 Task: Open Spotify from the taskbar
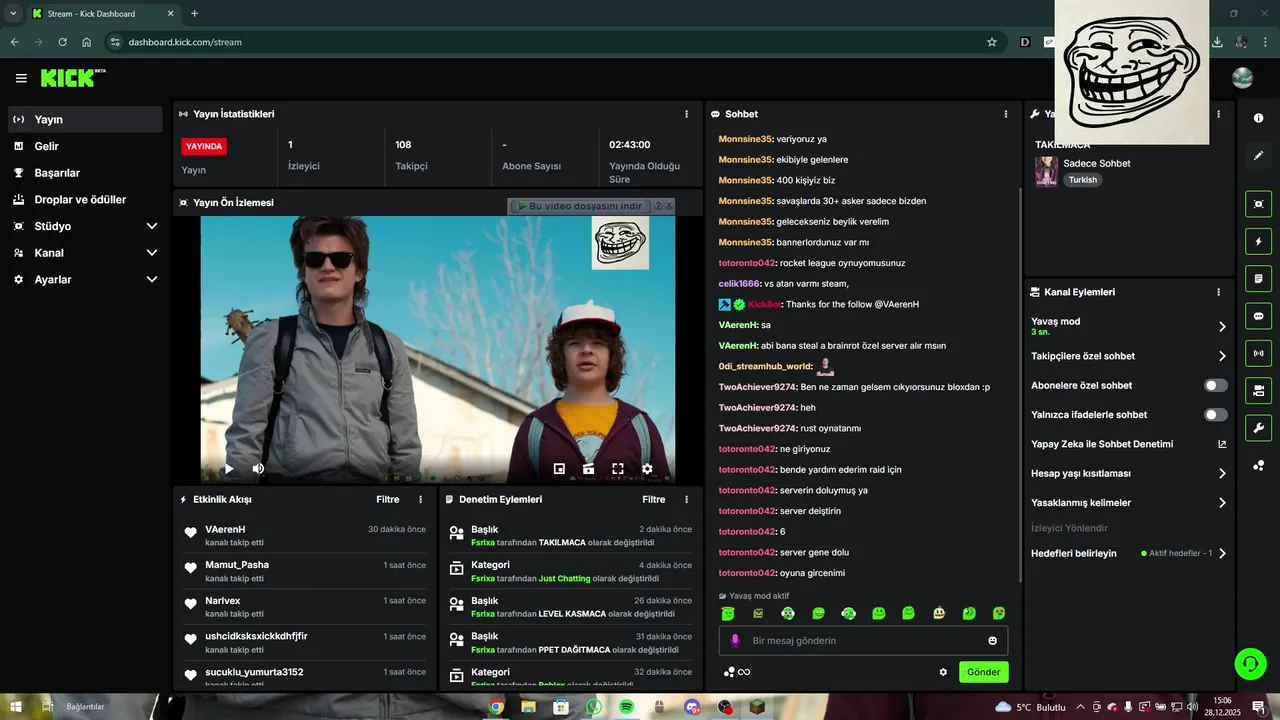coord(626,707)
